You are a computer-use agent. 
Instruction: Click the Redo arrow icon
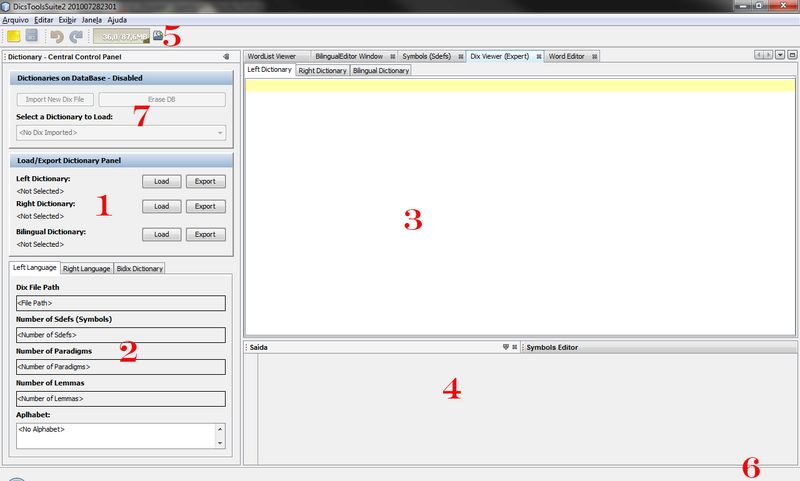point(76,36)
